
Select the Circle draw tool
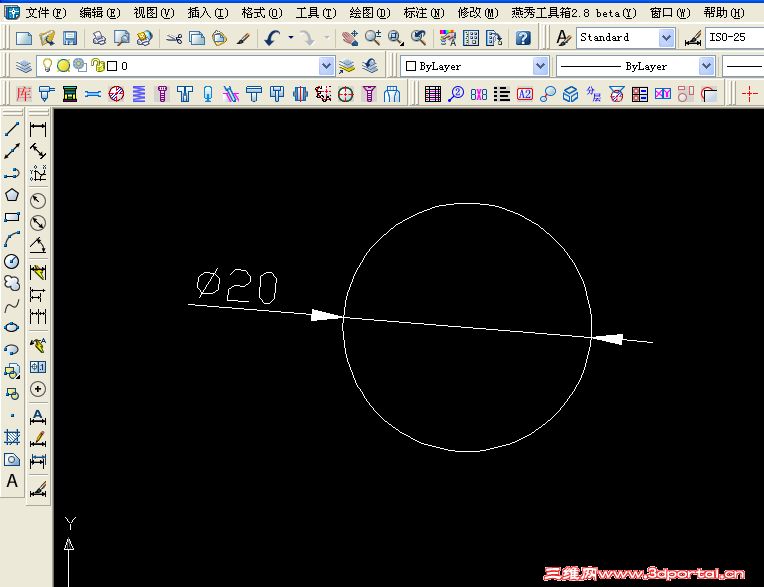pos(12,262)
